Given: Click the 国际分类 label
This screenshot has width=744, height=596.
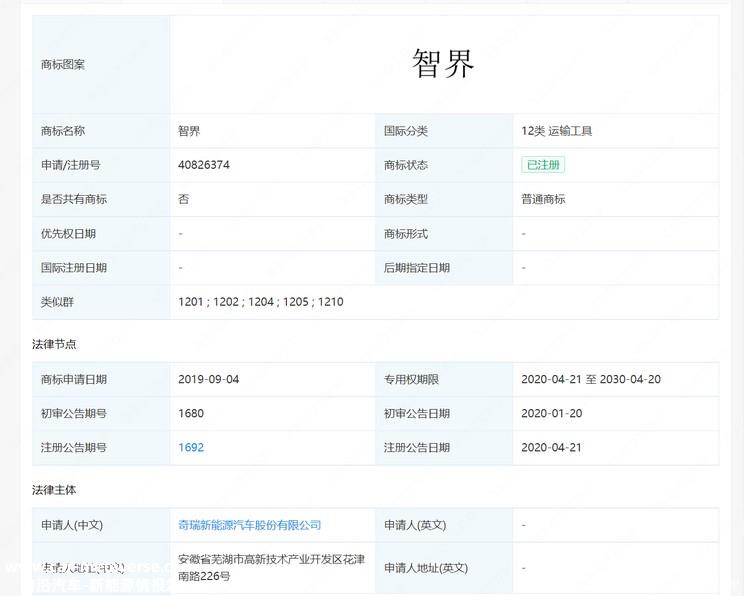Looking at the screenshot, I should [x=406, y=131].
